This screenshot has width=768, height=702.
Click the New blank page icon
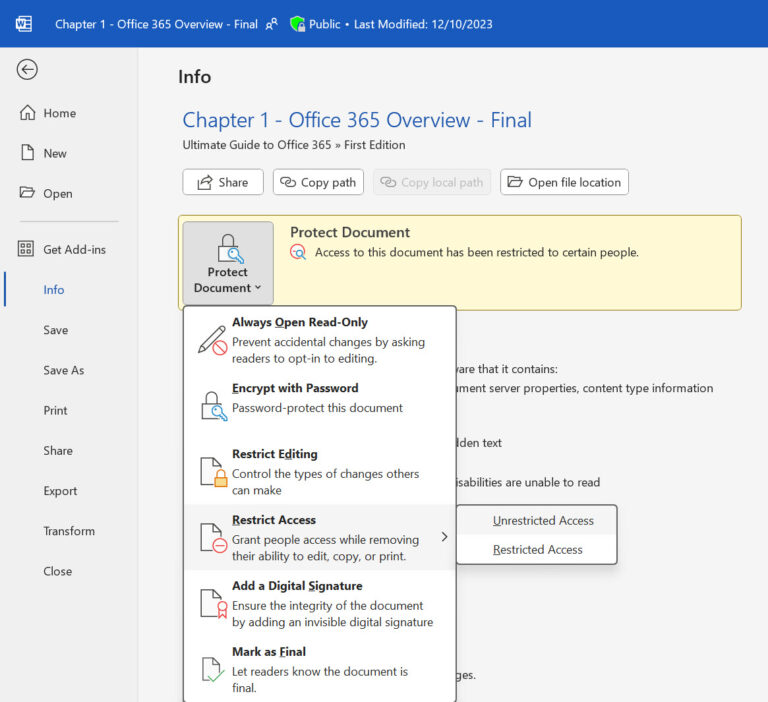pyautogui.click(x=27, y=153)
